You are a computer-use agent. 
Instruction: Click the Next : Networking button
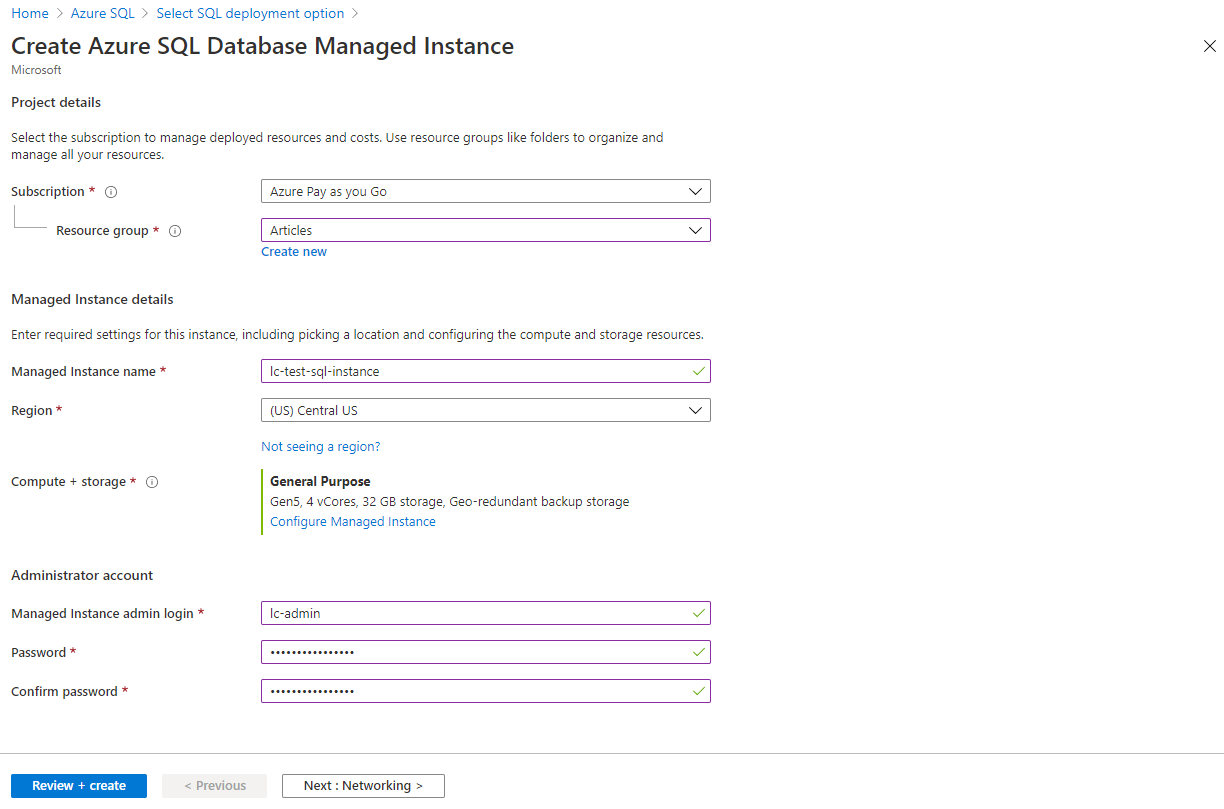363,786
